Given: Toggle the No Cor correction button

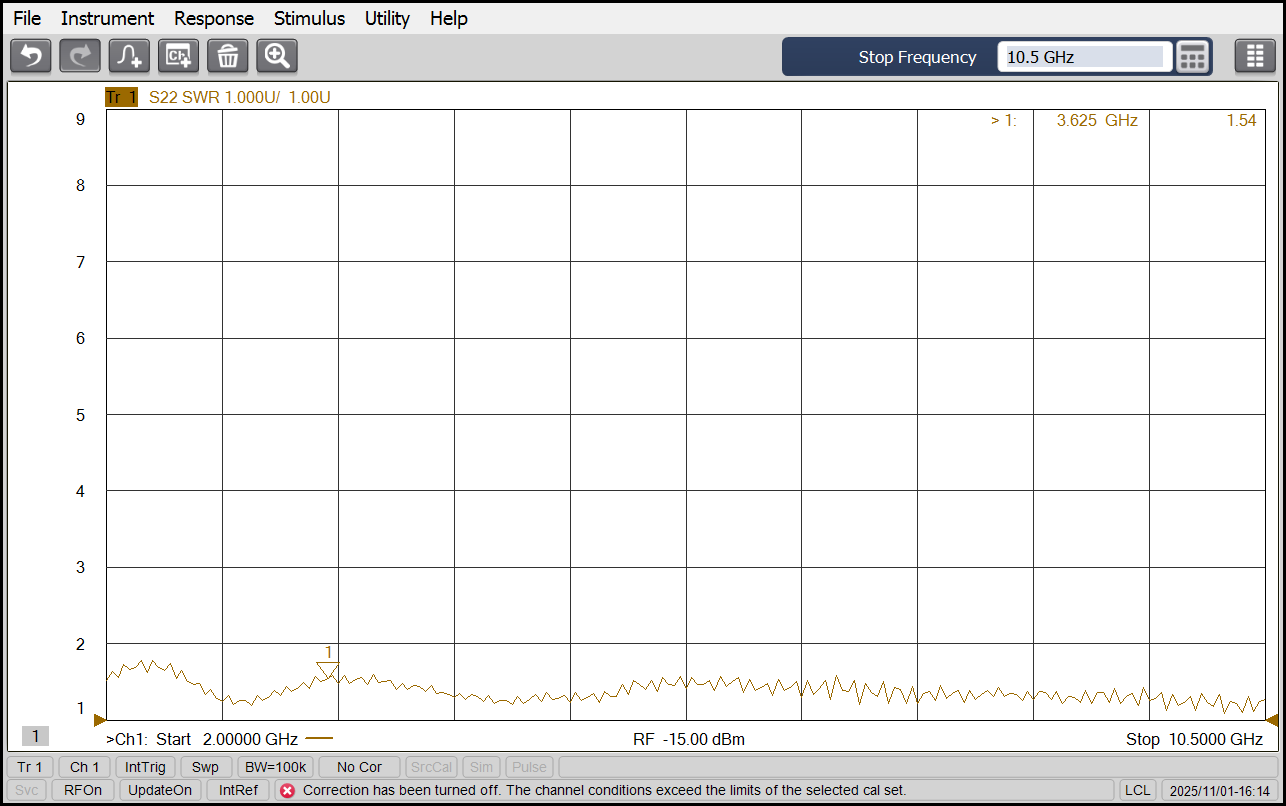Looking at the screenshot, I should (359, 767).
